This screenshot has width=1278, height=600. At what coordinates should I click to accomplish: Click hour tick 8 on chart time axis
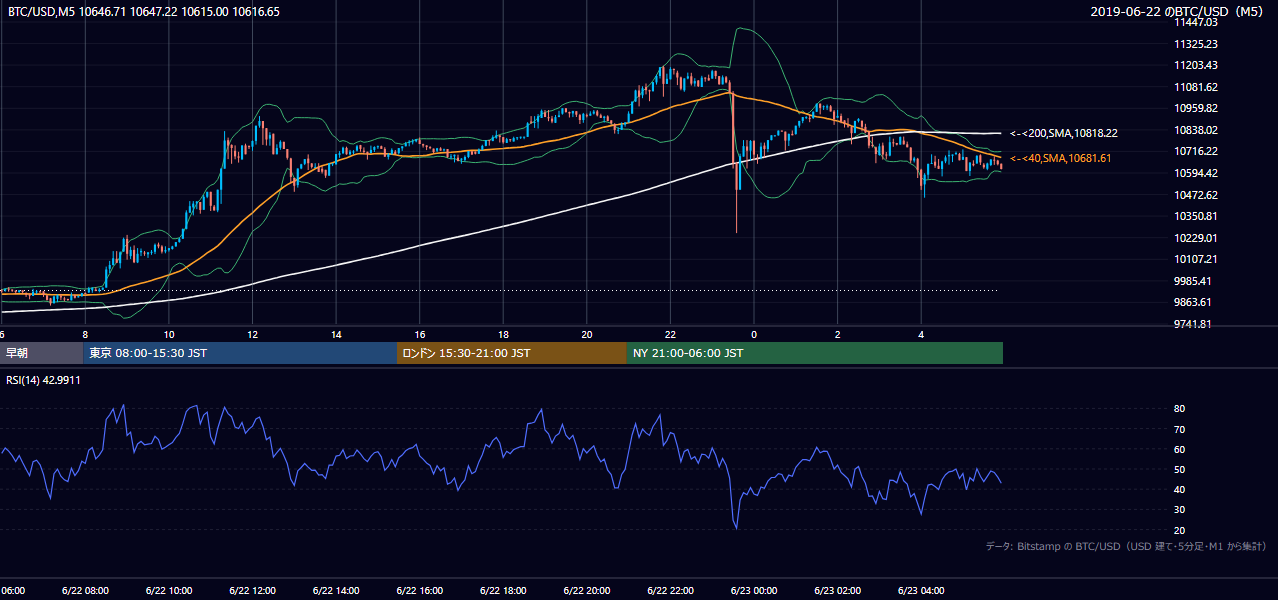85,334
